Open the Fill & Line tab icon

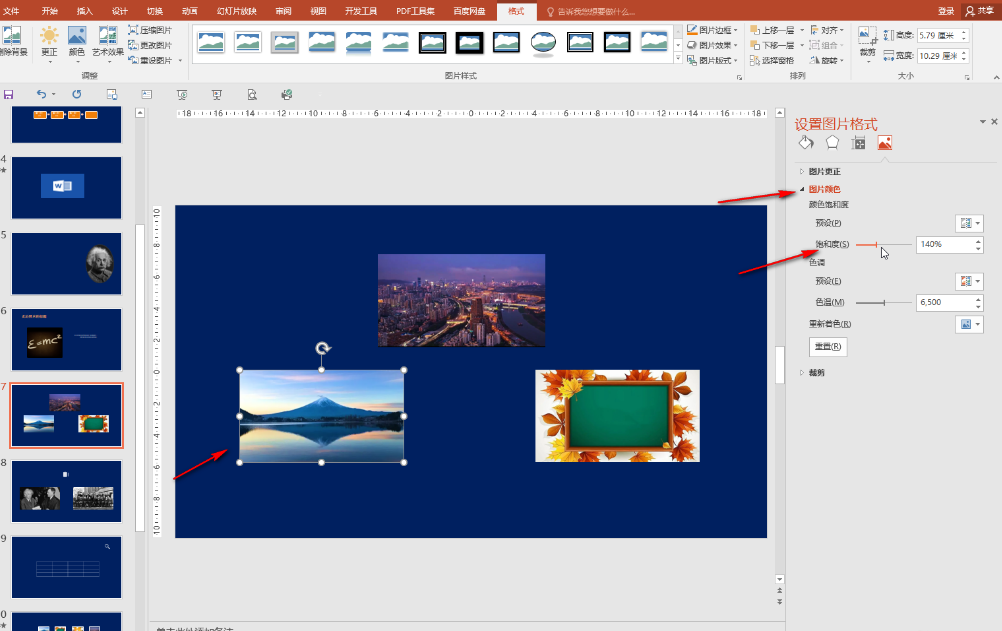tap(806, 143)
